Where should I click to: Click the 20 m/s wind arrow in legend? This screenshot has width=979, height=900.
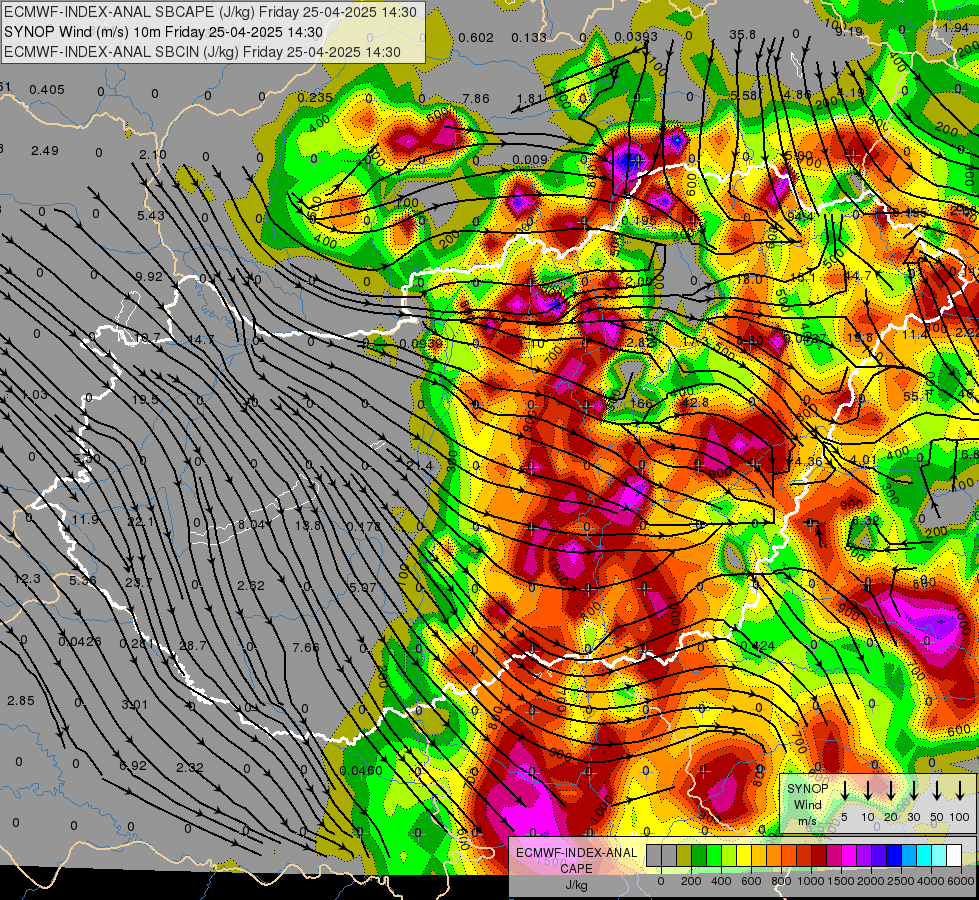tap(891, 791)
